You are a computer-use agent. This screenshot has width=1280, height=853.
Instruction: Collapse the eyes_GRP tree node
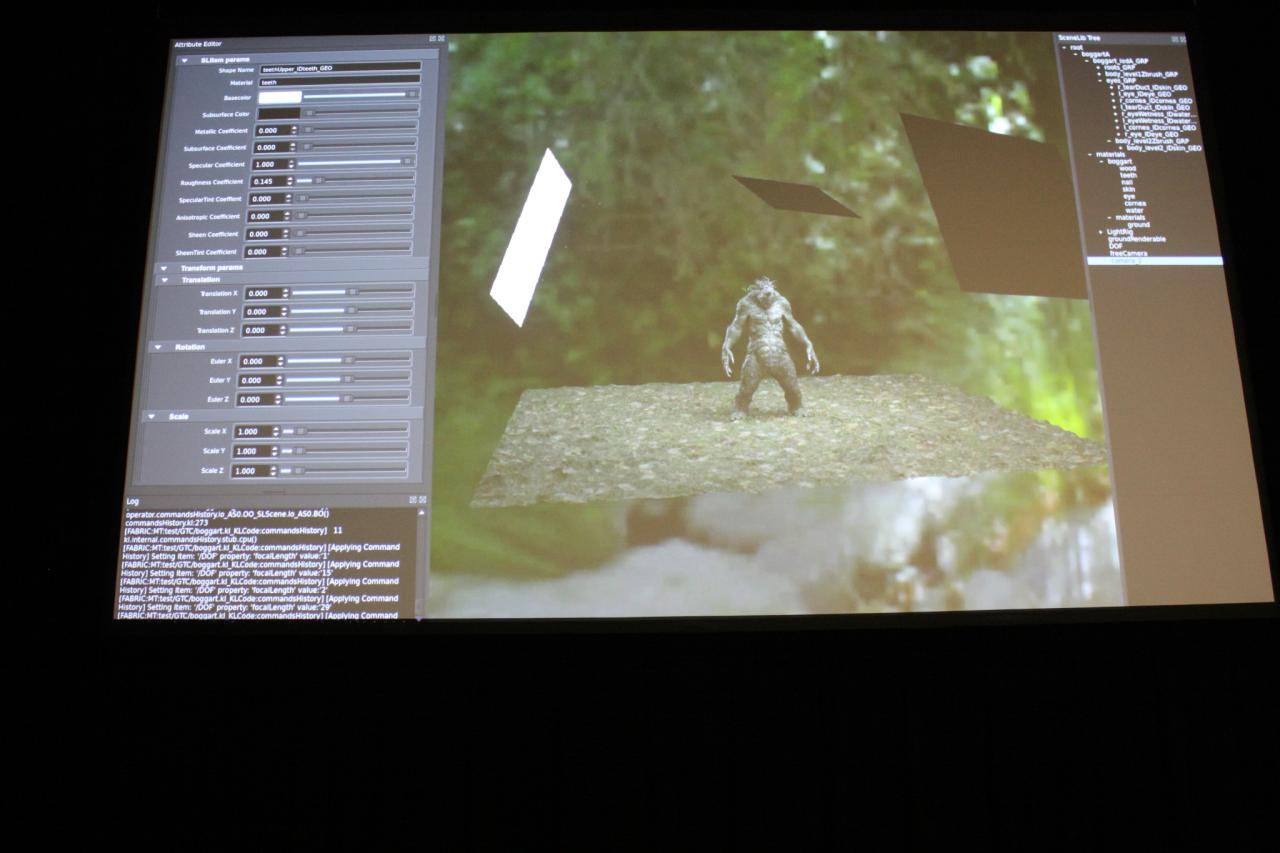1100,81
